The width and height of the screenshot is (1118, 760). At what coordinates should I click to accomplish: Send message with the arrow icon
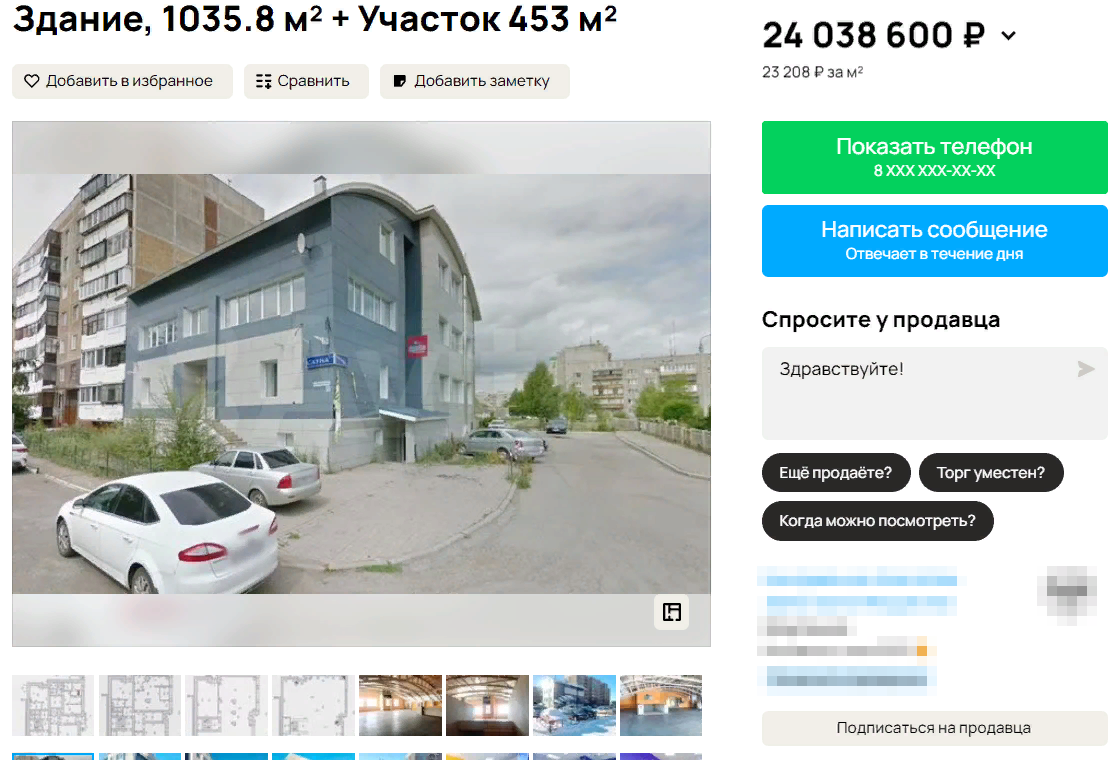(1085, 369)
